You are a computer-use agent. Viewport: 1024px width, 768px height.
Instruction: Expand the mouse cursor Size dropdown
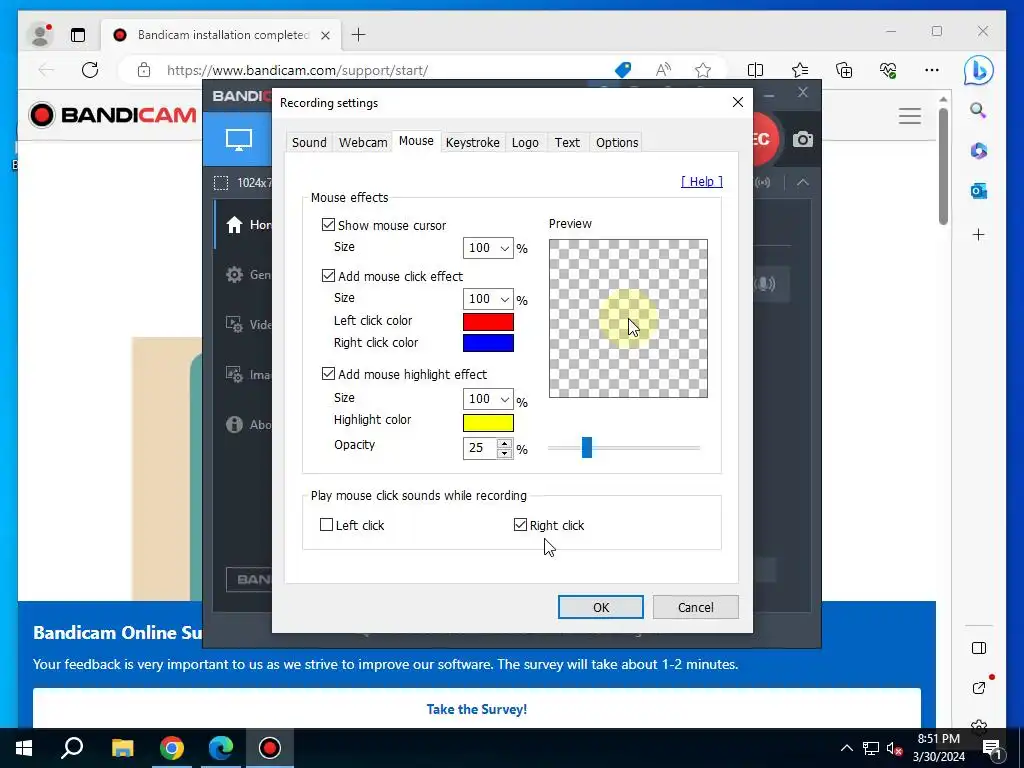pyautogui.click(x=504, y=248)
